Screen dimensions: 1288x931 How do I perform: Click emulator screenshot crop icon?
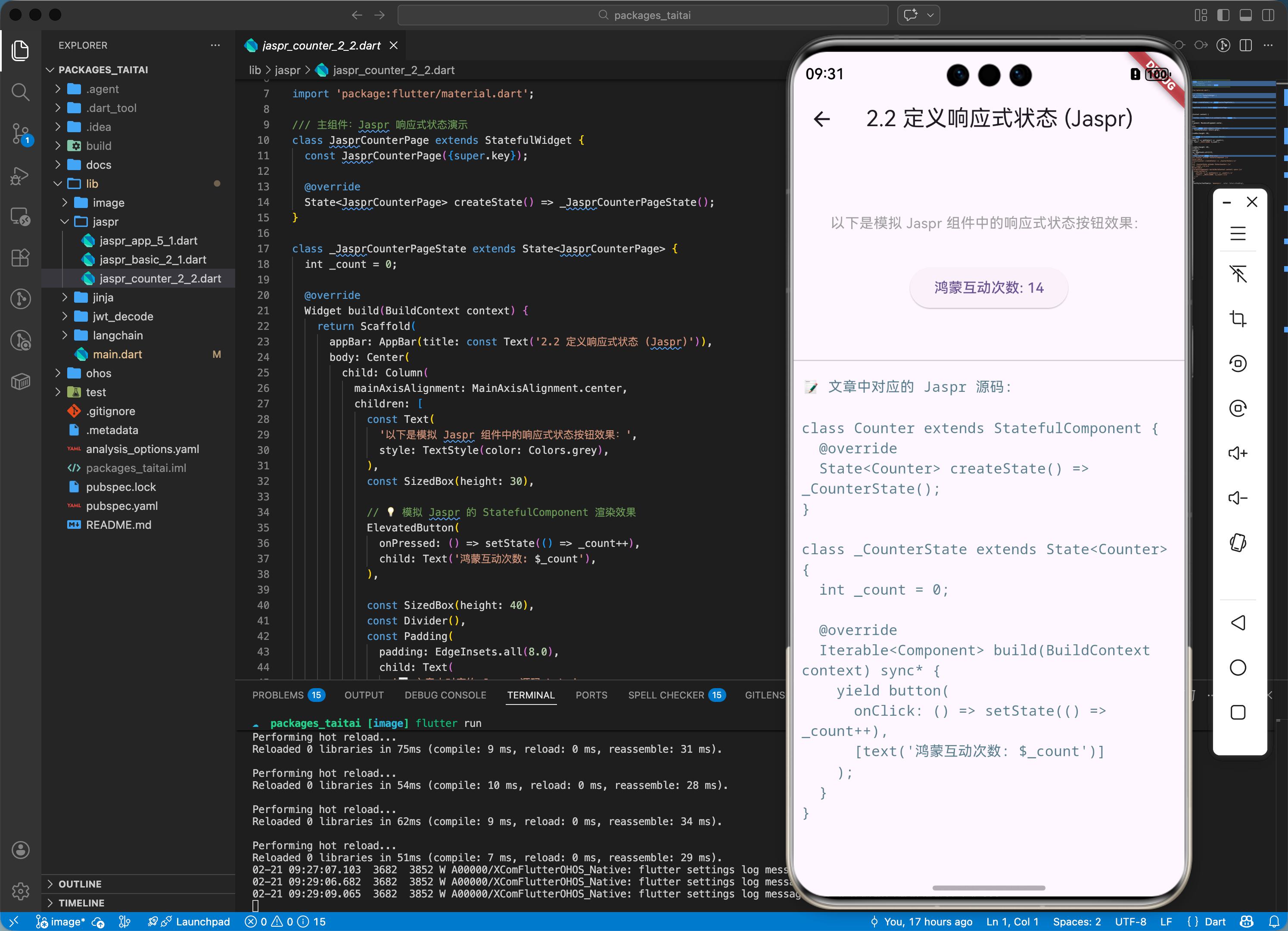click(1238, 319)
